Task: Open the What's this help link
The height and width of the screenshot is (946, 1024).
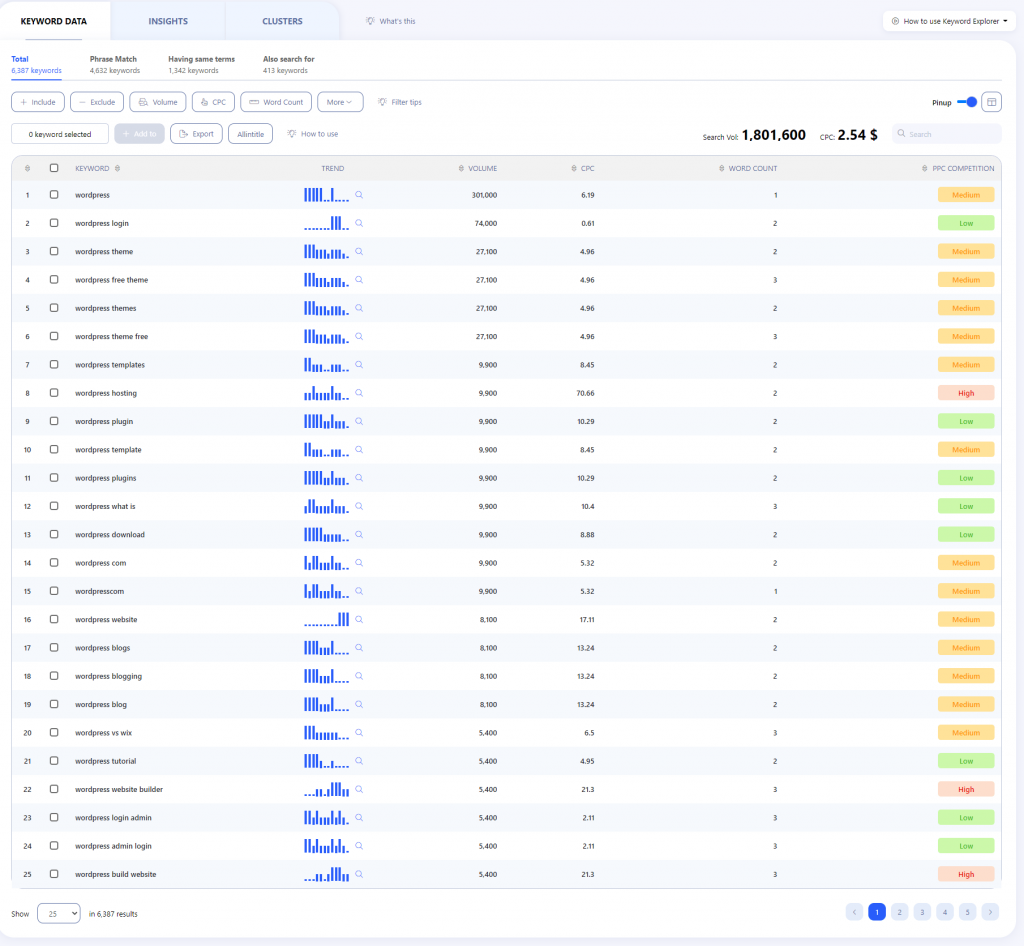Action: coord(391,21)
